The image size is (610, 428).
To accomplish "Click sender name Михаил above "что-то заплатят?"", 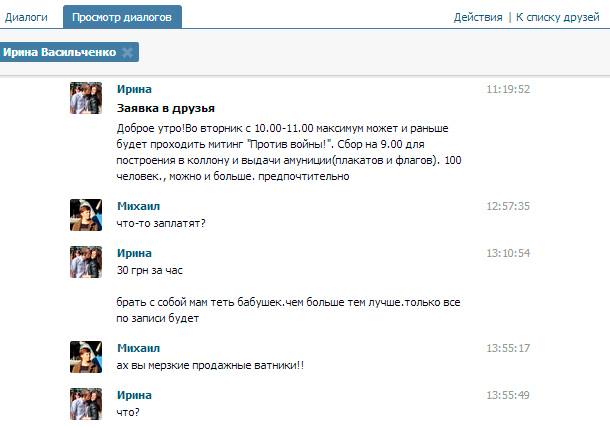I will point(138,206).
